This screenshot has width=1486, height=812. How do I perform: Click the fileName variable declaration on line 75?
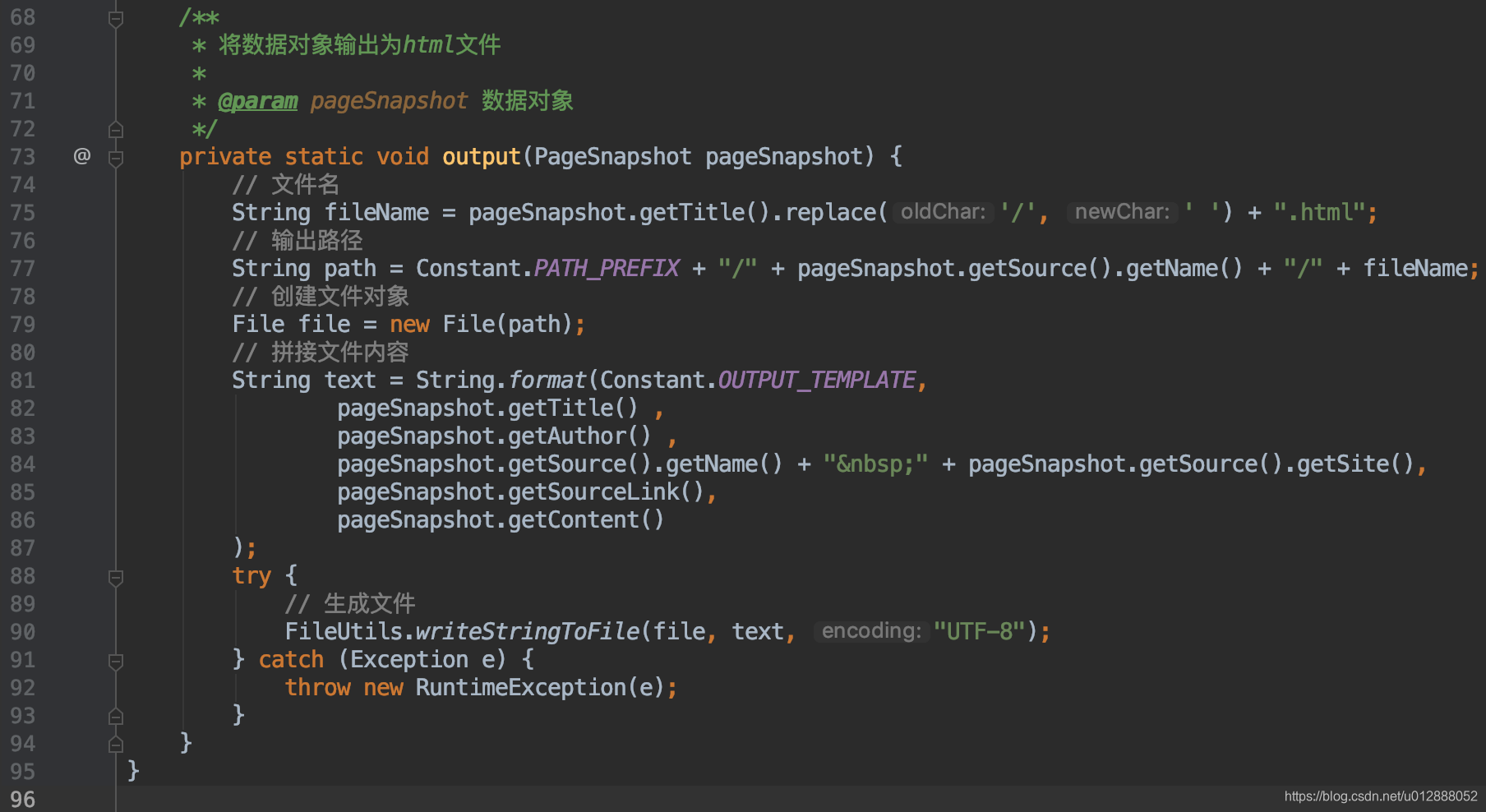point(376,213)
